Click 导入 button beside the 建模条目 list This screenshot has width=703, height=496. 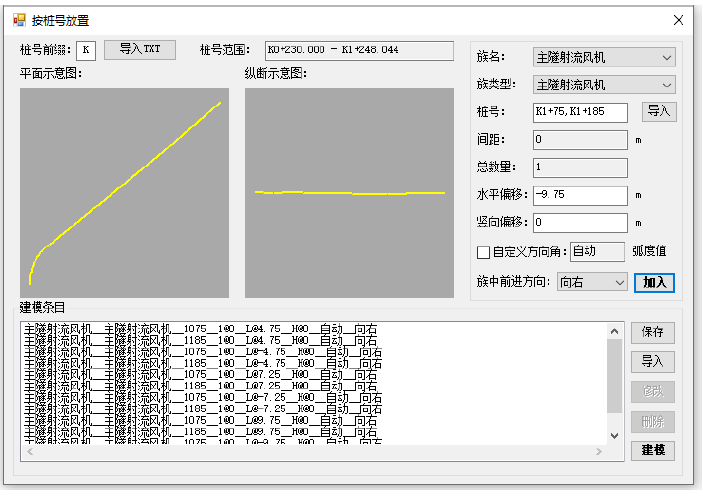[652, 362]
